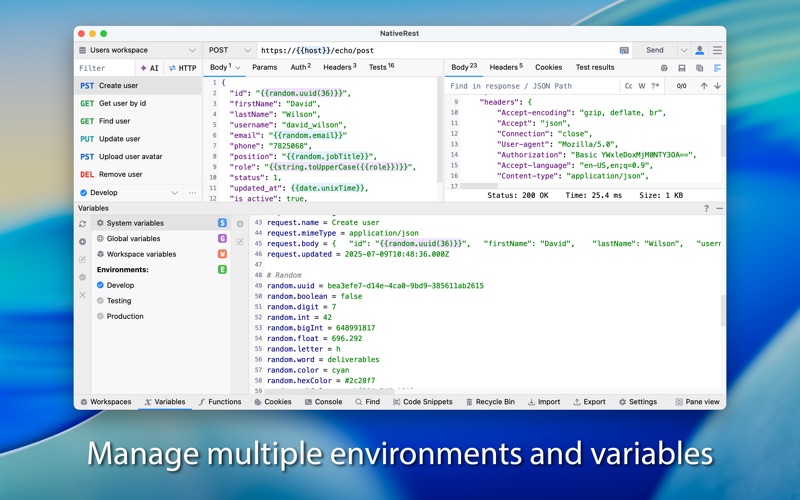Screen dimensions: 800x500
Task: Click the E badge beside Environments
Action: (222, 269)
